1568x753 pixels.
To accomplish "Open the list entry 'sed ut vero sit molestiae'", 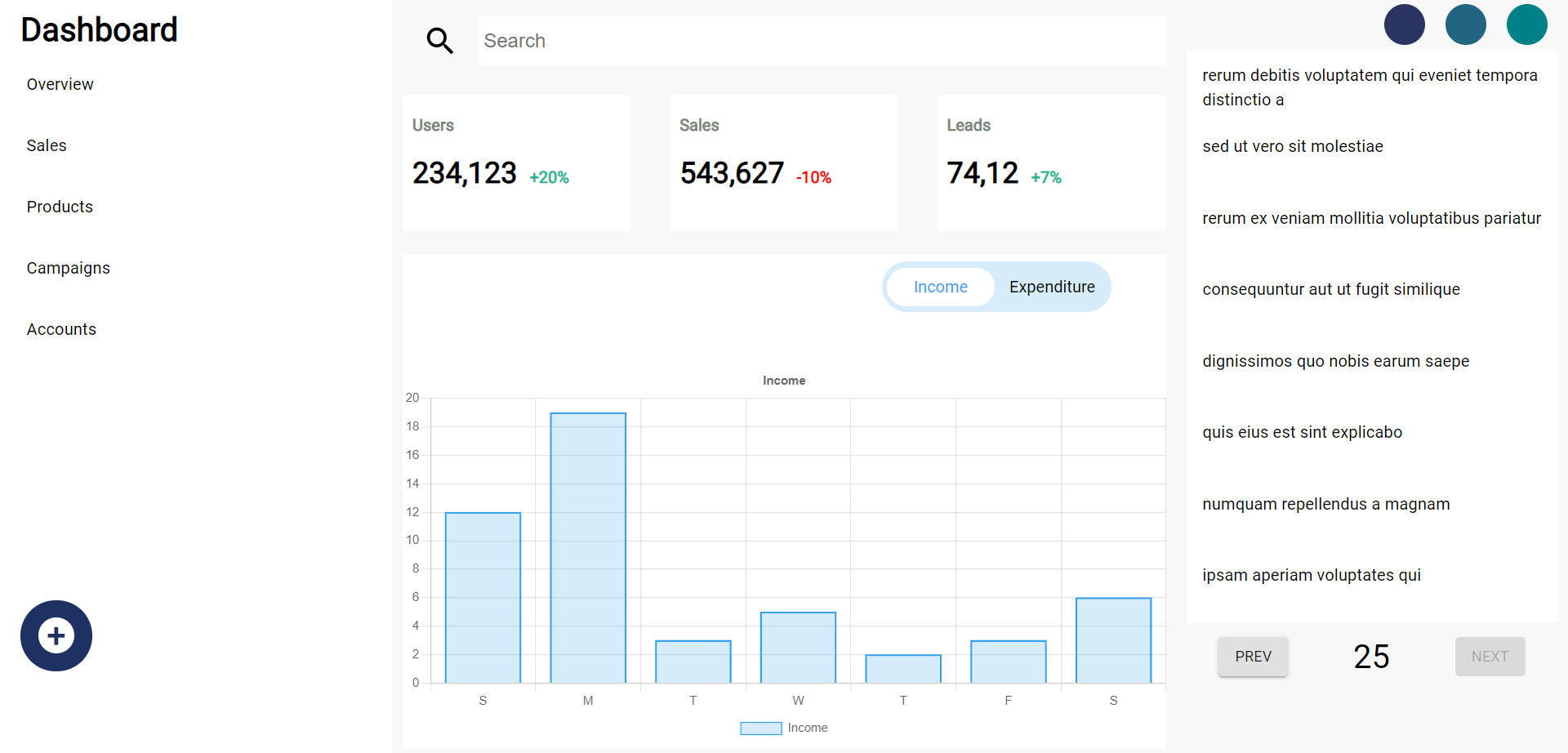I will coord(1292,146).
